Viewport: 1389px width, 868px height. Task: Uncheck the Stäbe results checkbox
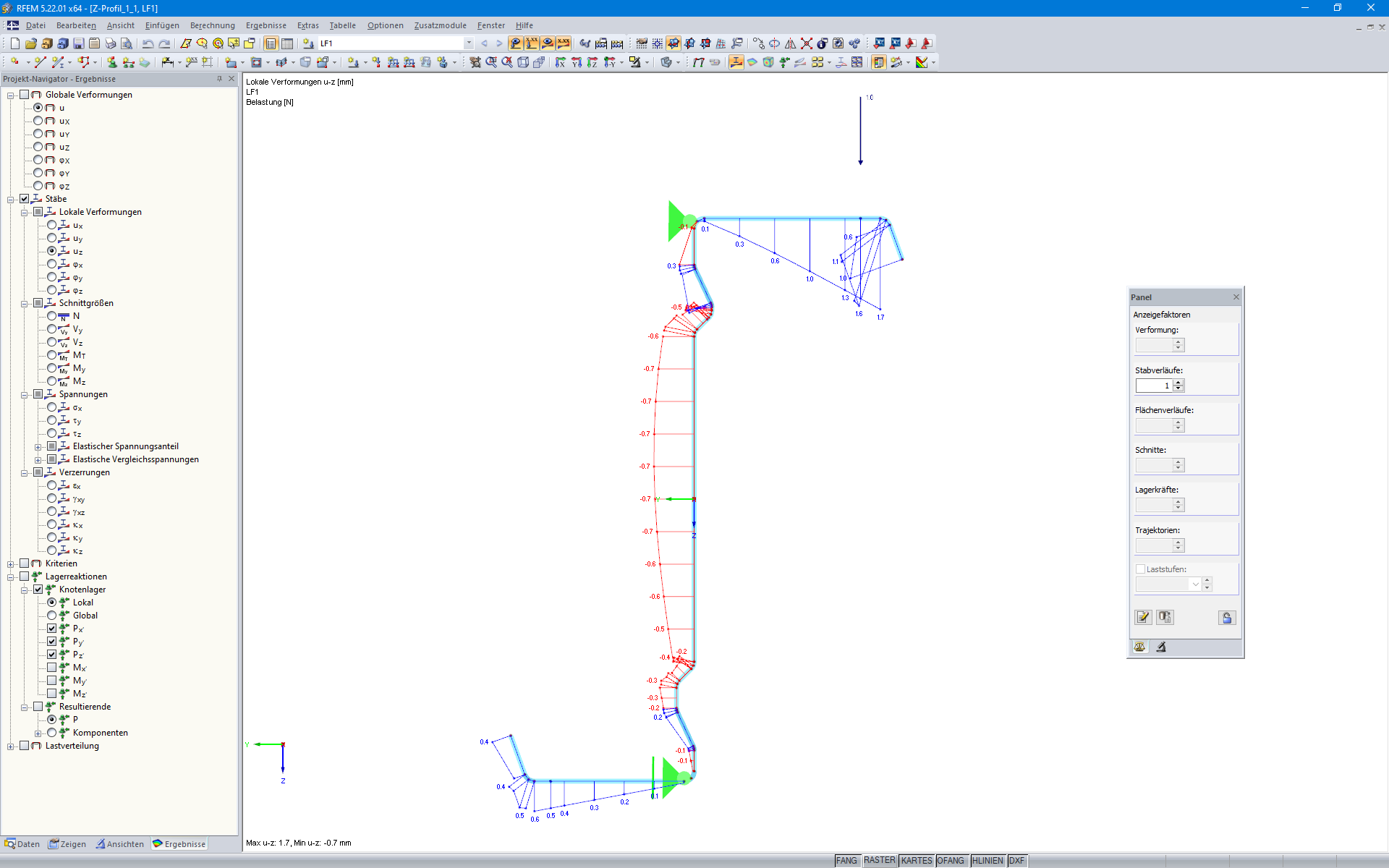25,199
